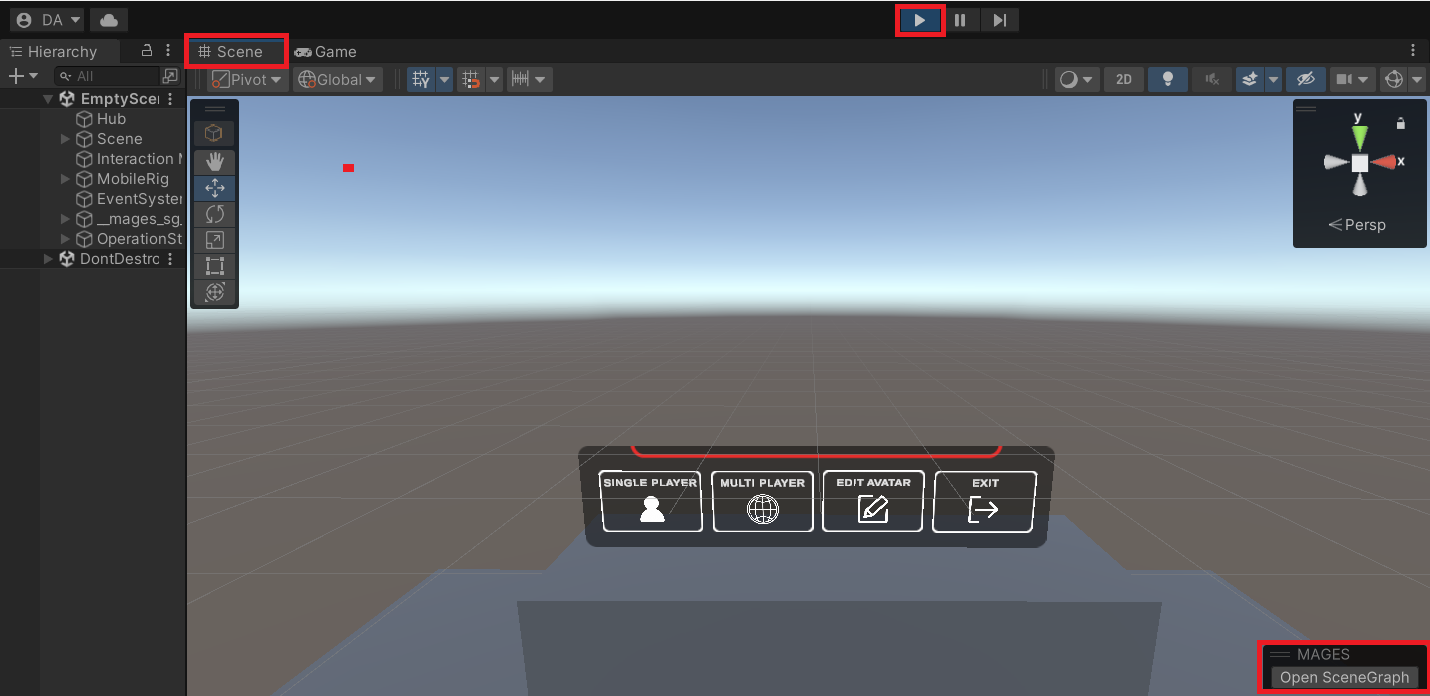
Task: Select the Rect transform tool
Action: 214,266
